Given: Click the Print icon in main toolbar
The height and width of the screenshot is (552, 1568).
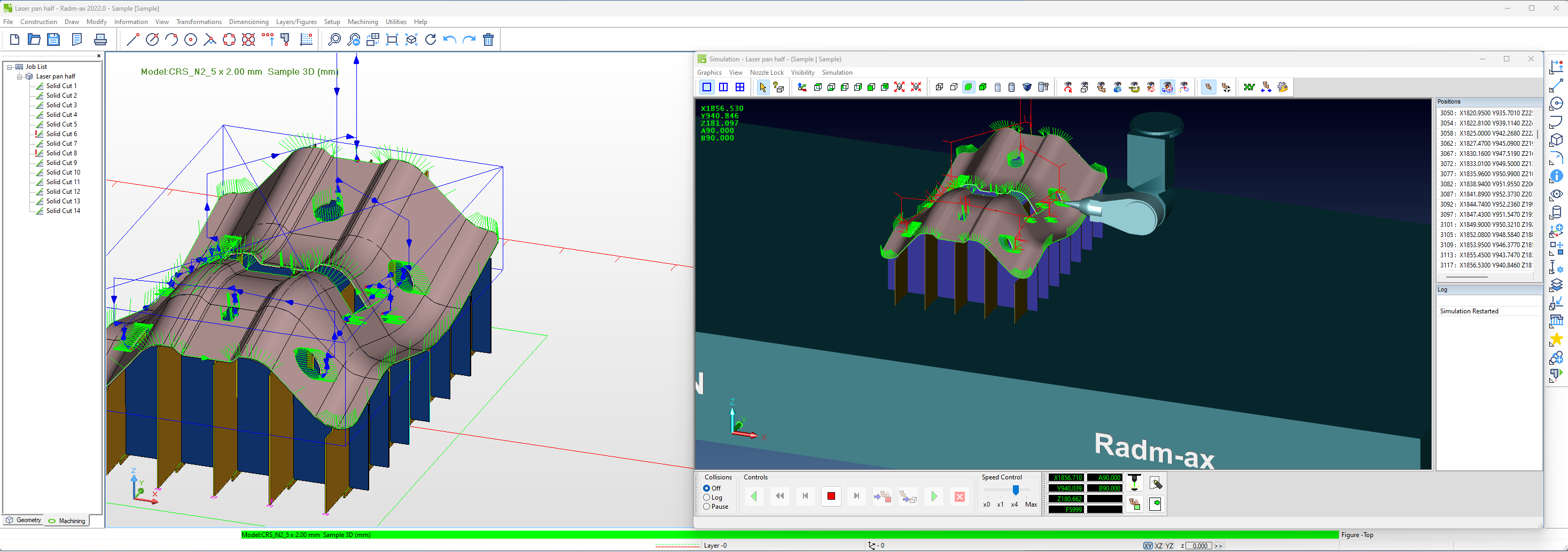Looking at the screenshot, I should (100, 40).
